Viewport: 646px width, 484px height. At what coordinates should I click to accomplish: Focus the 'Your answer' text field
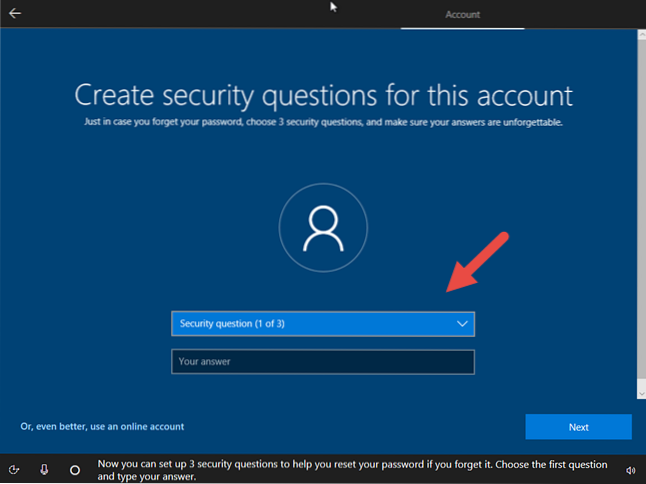[x=322, y=362]
